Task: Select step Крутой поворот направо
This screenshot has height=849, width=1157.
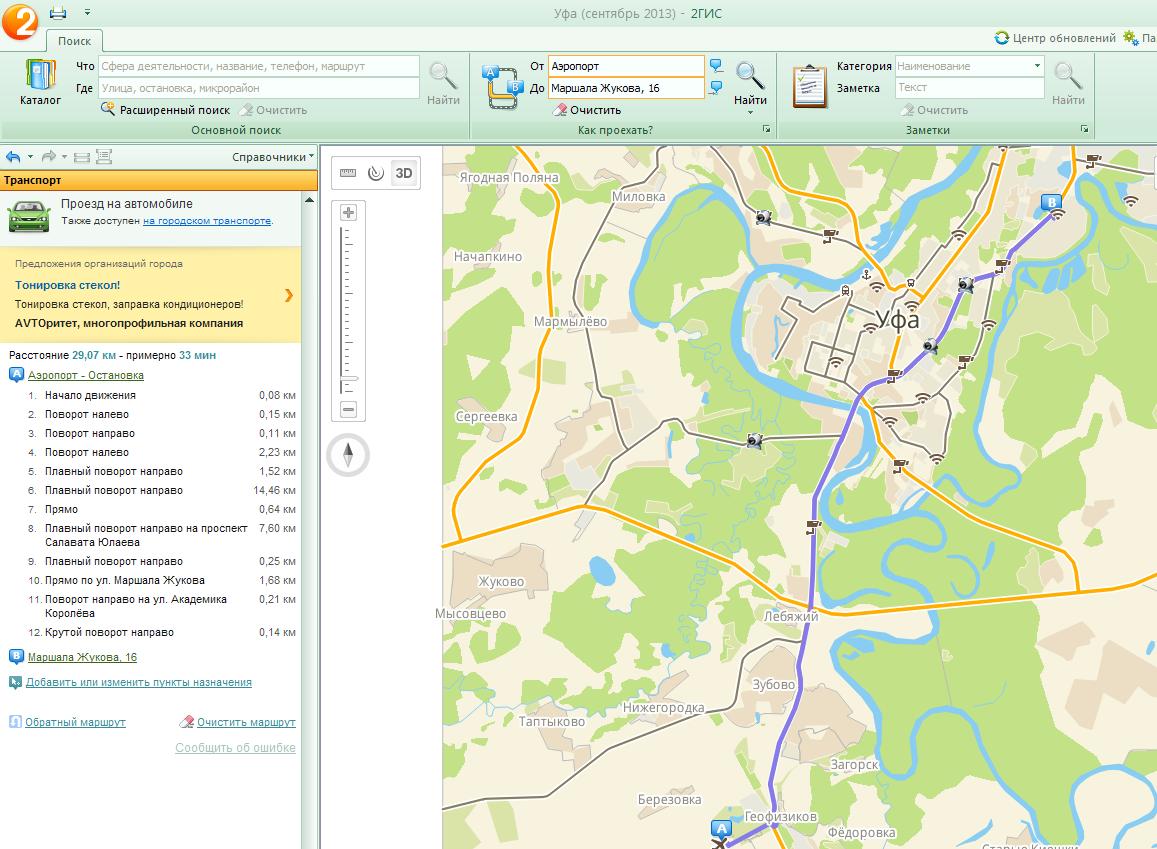Action: pyautogui.click(x=162, y=632)
